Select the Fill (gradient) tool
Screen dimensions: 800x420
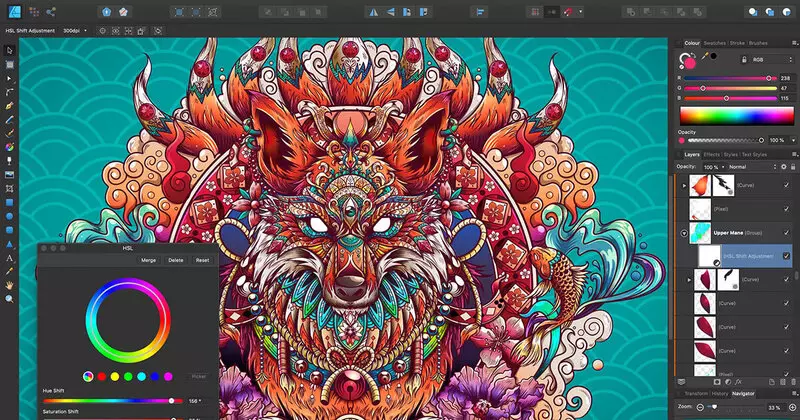9,147
